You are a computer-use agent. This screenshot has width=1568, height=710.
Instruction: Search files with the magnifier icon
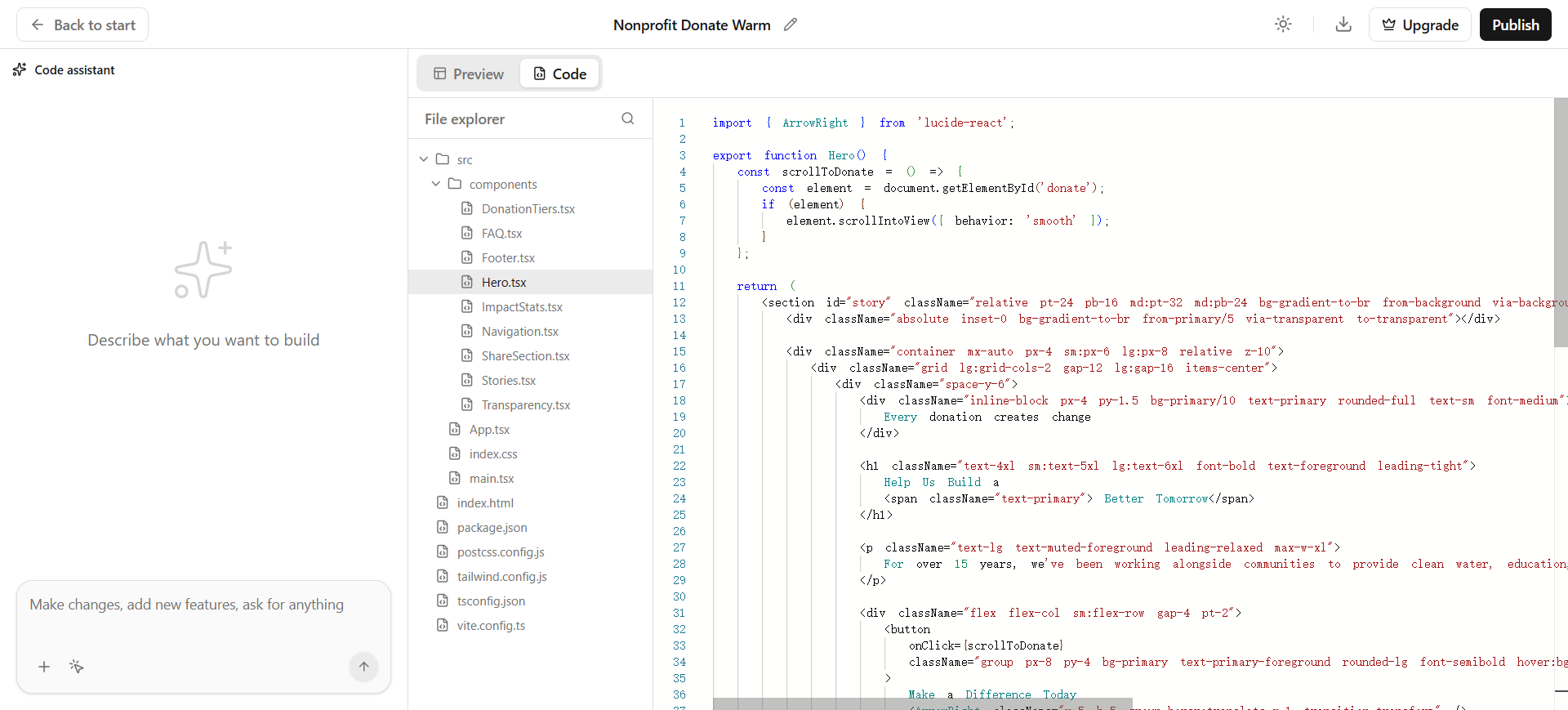click(627, 118)
